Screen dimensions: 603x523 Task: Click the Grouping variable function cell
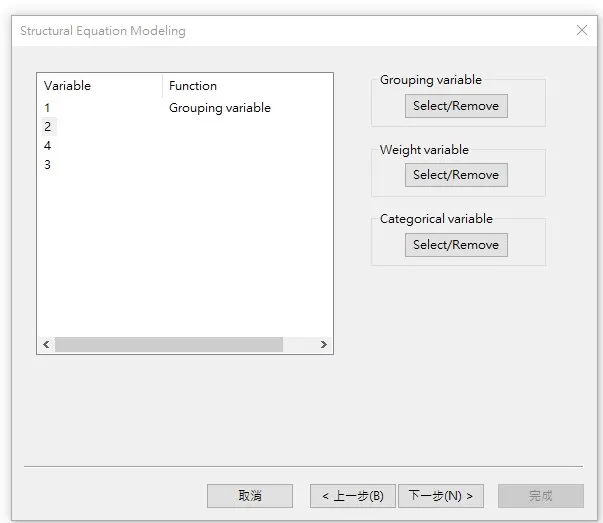[220, 108]
